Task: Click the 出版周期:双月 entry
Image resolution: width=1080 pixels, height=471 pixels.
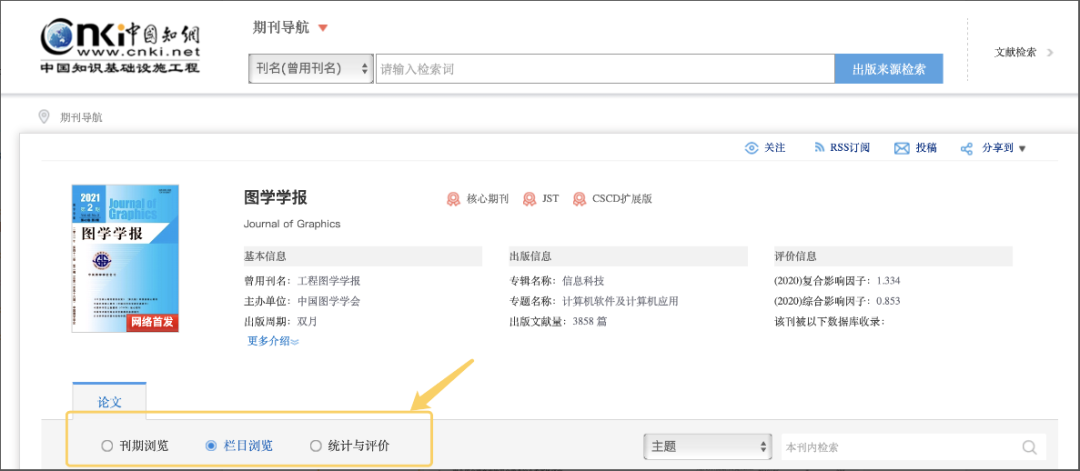Action: (280, 322)
